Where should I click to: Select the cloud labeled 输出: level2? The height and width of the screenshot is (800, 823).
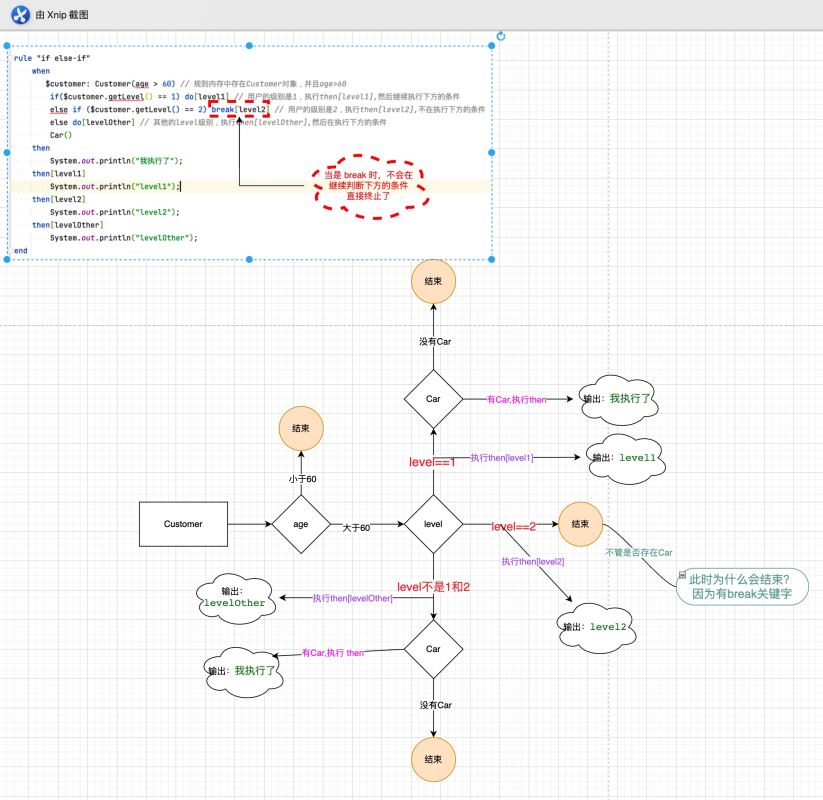(x=596, y=628)
